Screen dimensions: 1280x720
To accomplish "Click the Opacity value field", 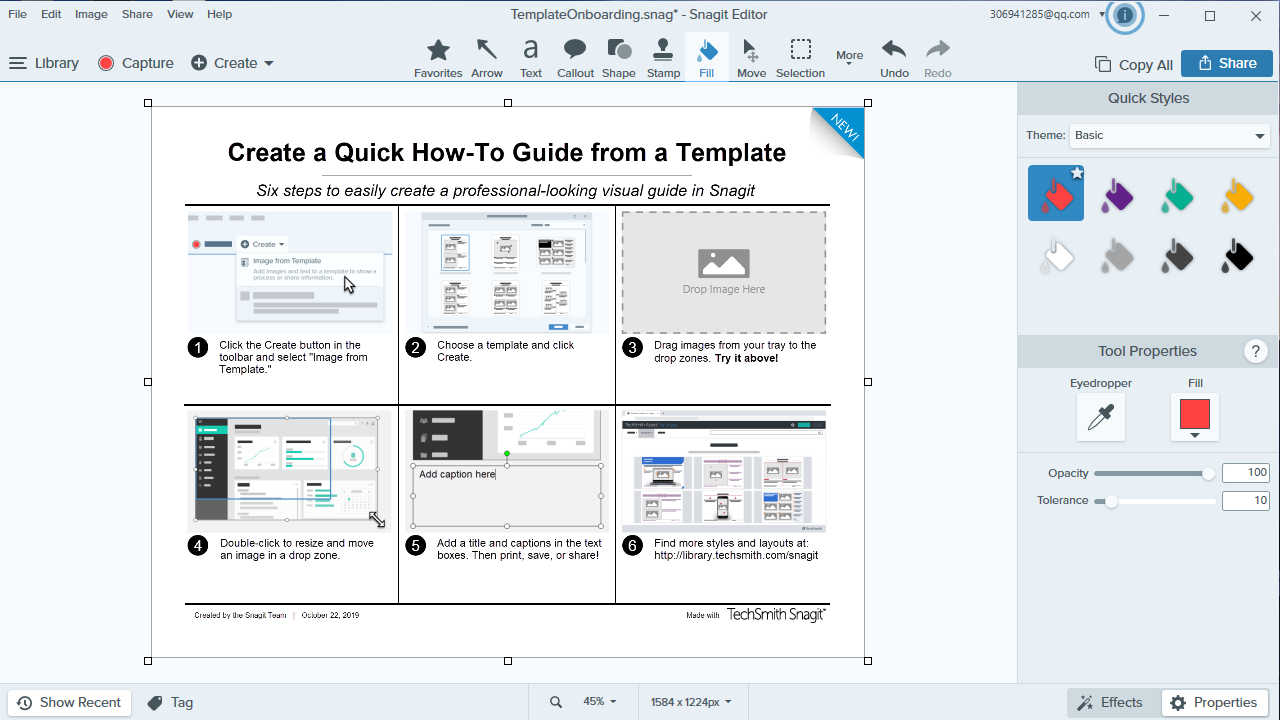I will pyautogui.click(x=1245, y=473).
